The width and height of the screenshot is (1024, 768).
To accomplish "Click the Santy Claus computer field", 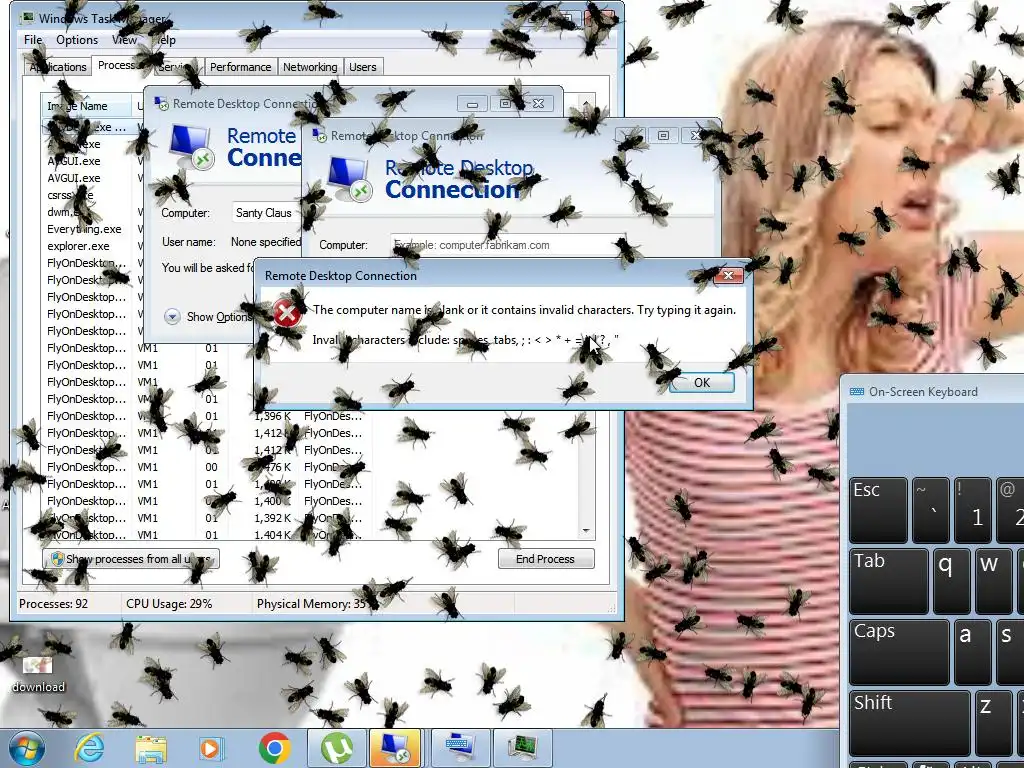I will pyautogui.click(x=266, y=213).
